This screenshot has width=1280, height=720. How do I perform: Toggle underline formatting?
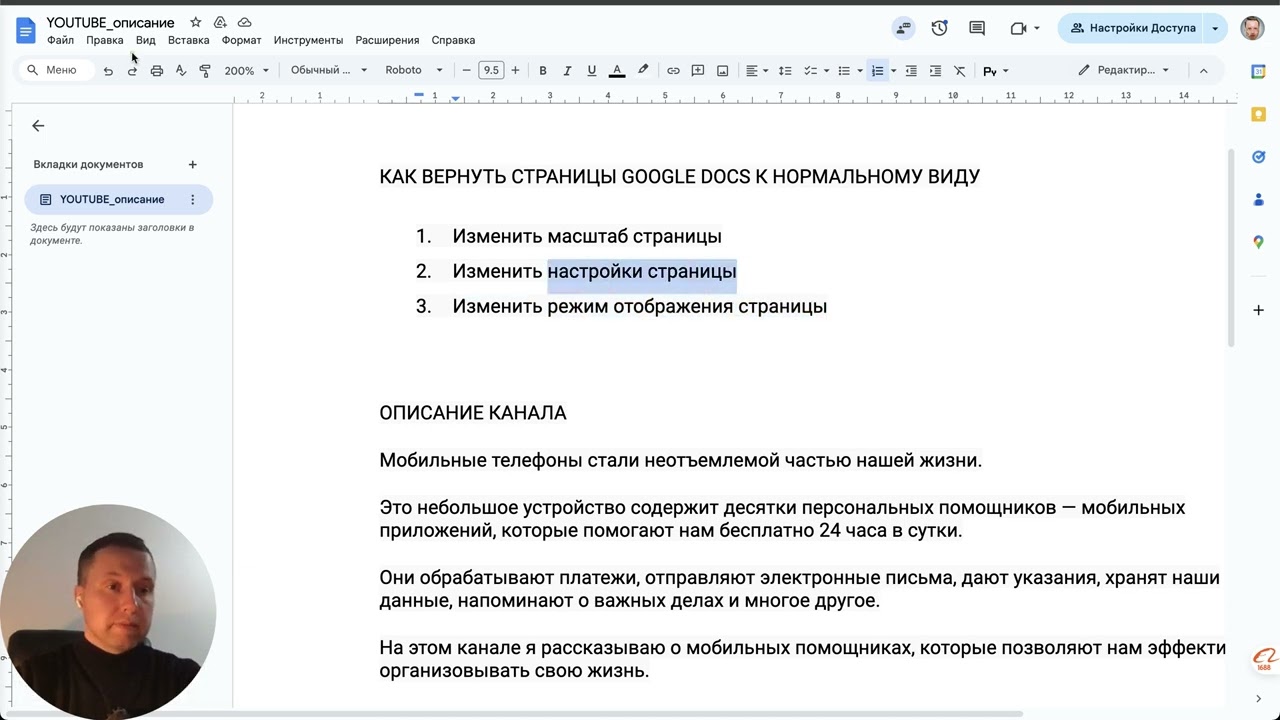pos(592,71)
